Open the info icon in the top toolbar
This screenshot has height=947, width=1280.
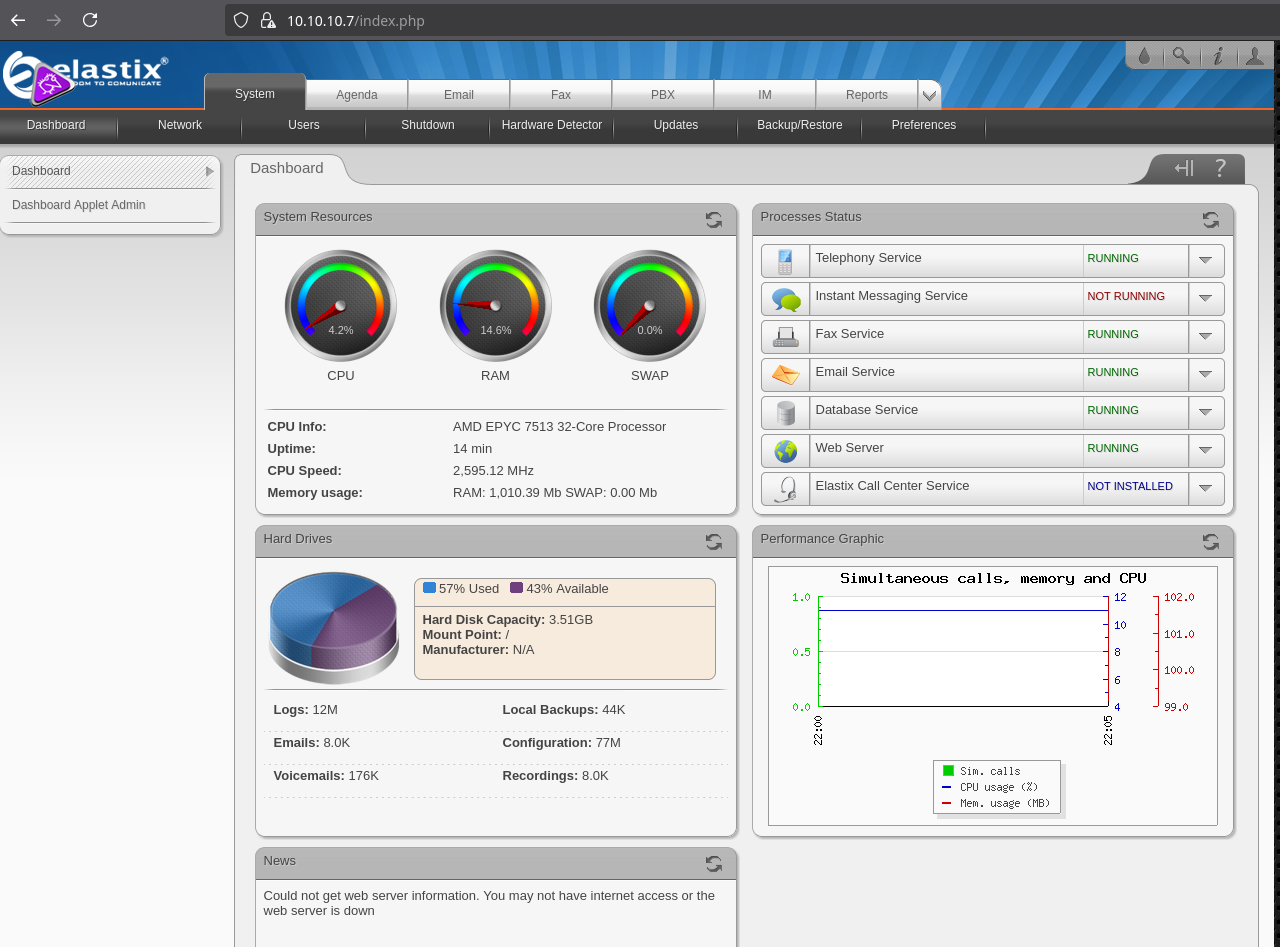1218,56
